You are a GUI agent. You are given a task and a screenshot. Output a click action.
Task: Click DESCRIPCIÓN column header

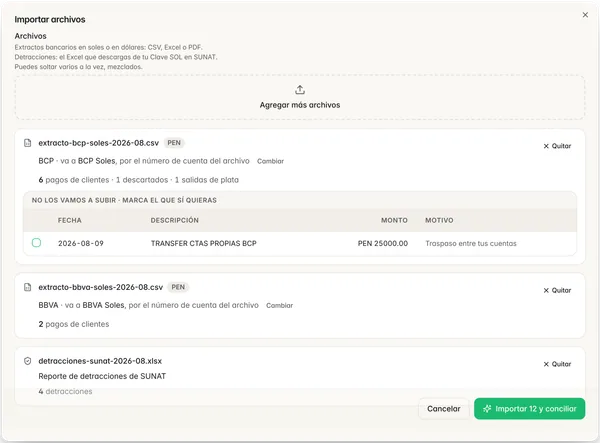(x=174, y=220)
